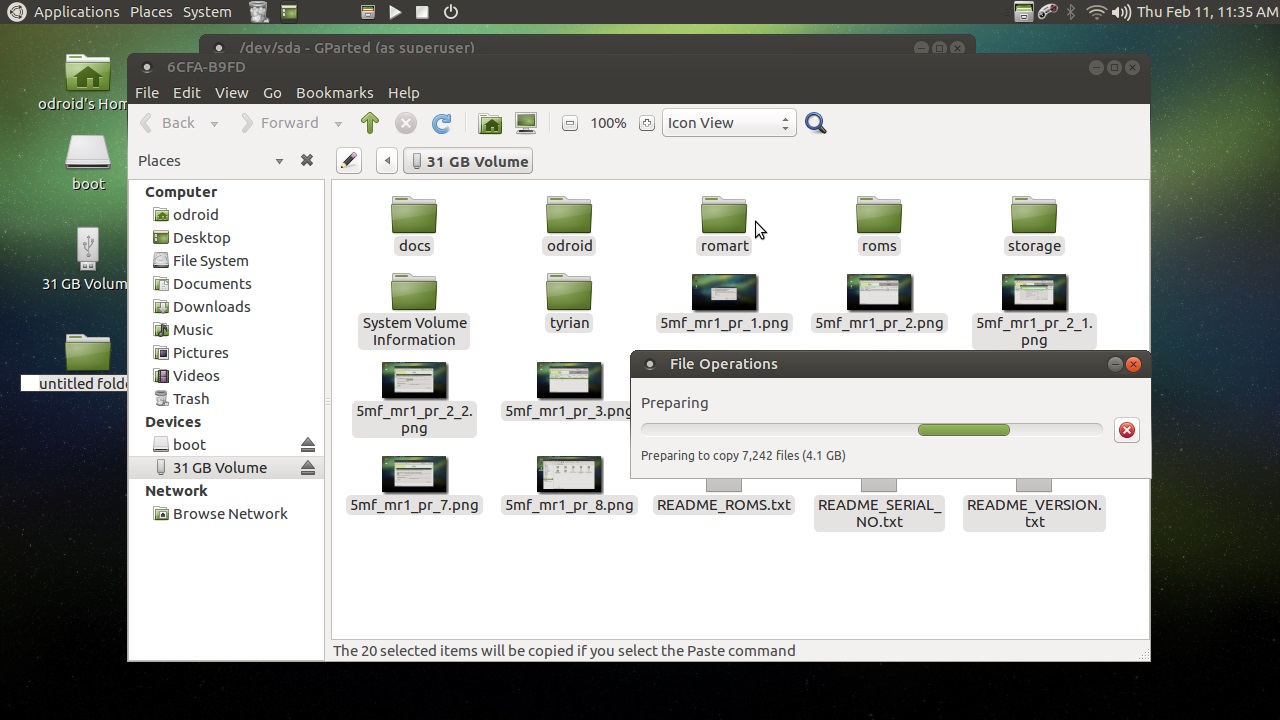
Task: Open the Icon View mode dropdown
Action: (728, 123)
